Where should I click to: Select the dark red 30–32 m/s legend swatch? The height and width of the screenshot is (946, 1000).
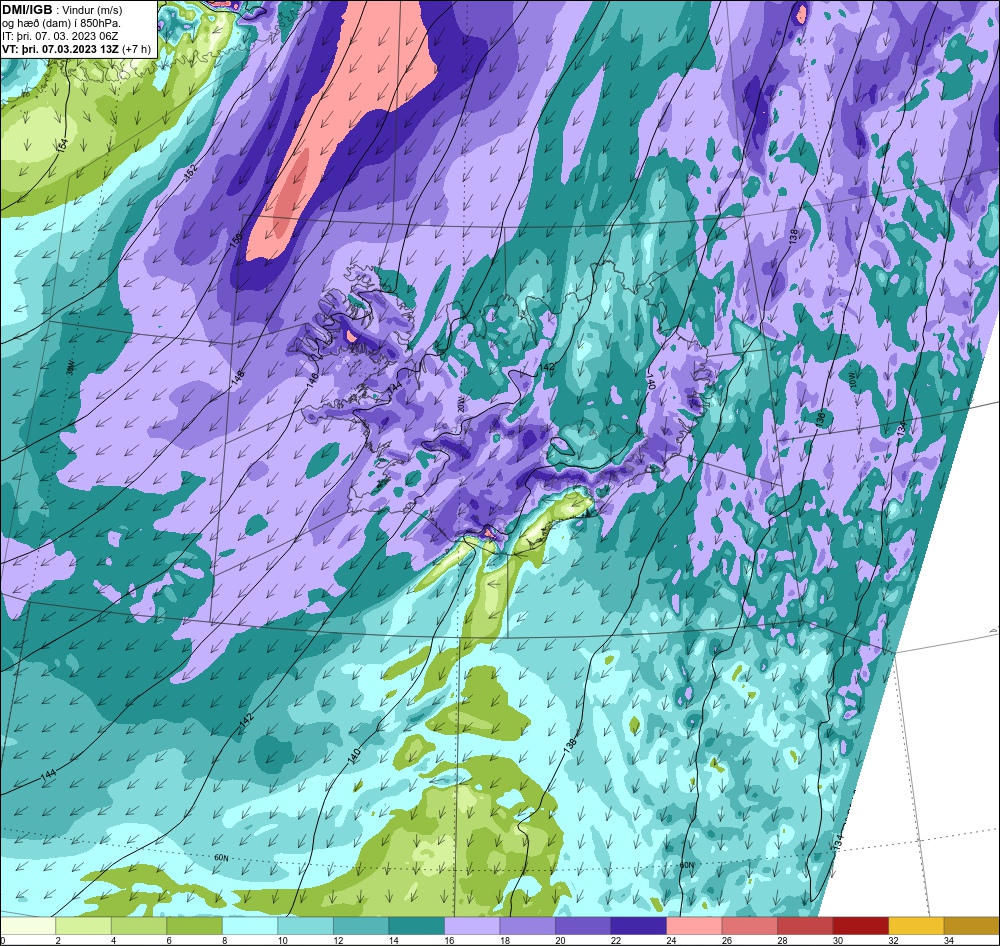(860, 926)
